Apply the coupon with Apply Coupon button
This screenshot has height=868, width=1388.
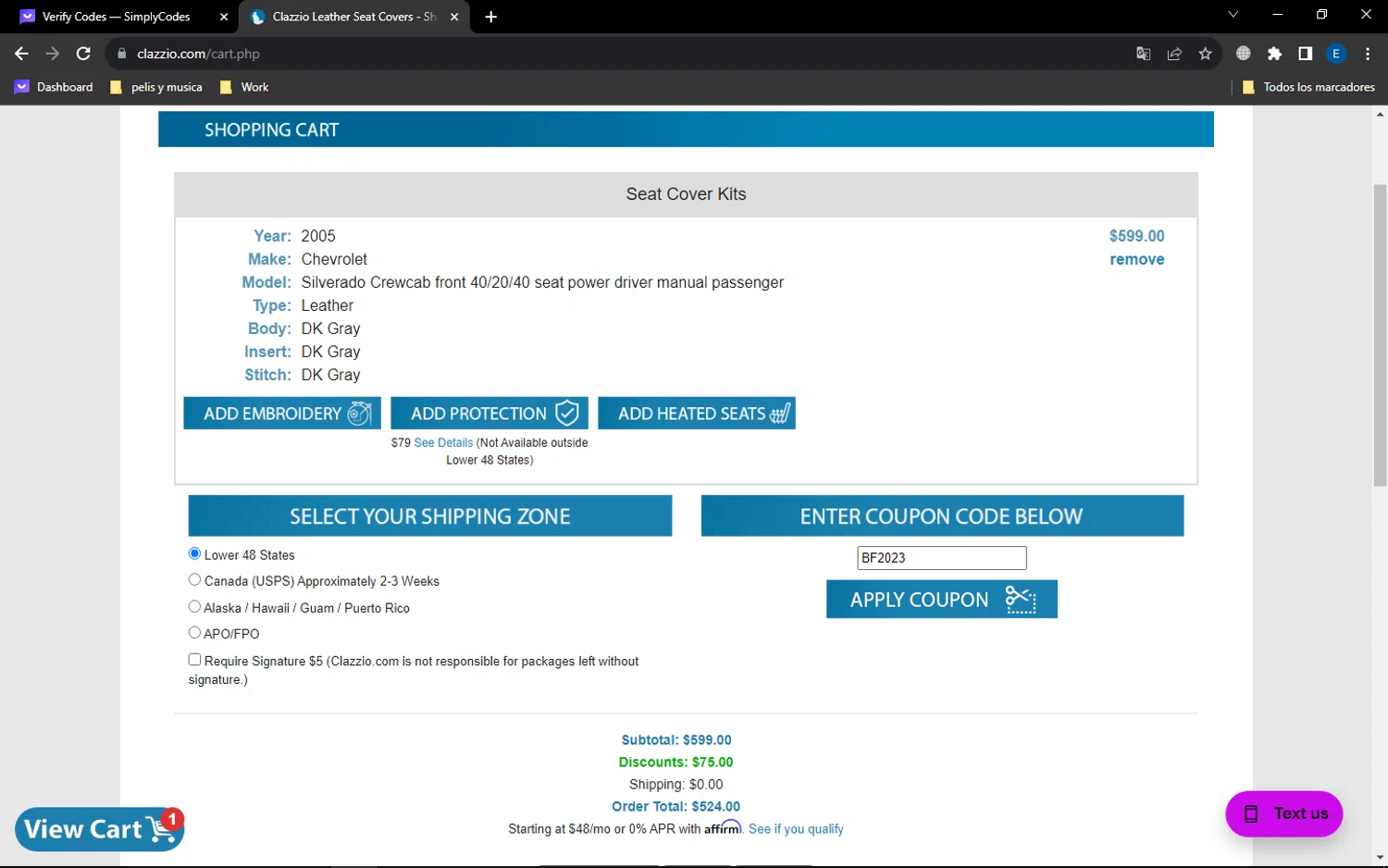coord(942,600)
